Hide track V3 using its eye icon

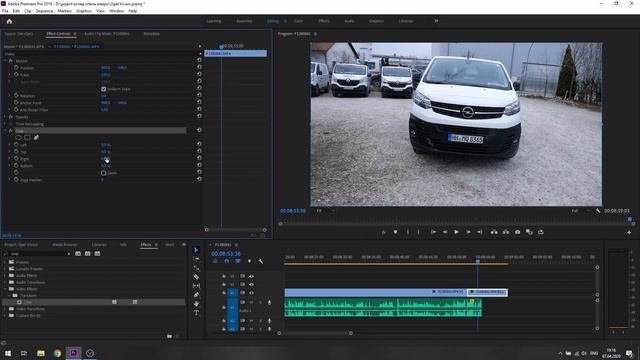251,276
